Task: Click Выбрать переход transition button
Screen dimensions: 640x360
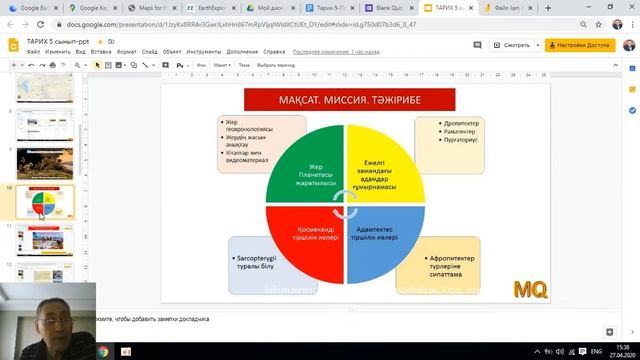Action: pos(276,65)
